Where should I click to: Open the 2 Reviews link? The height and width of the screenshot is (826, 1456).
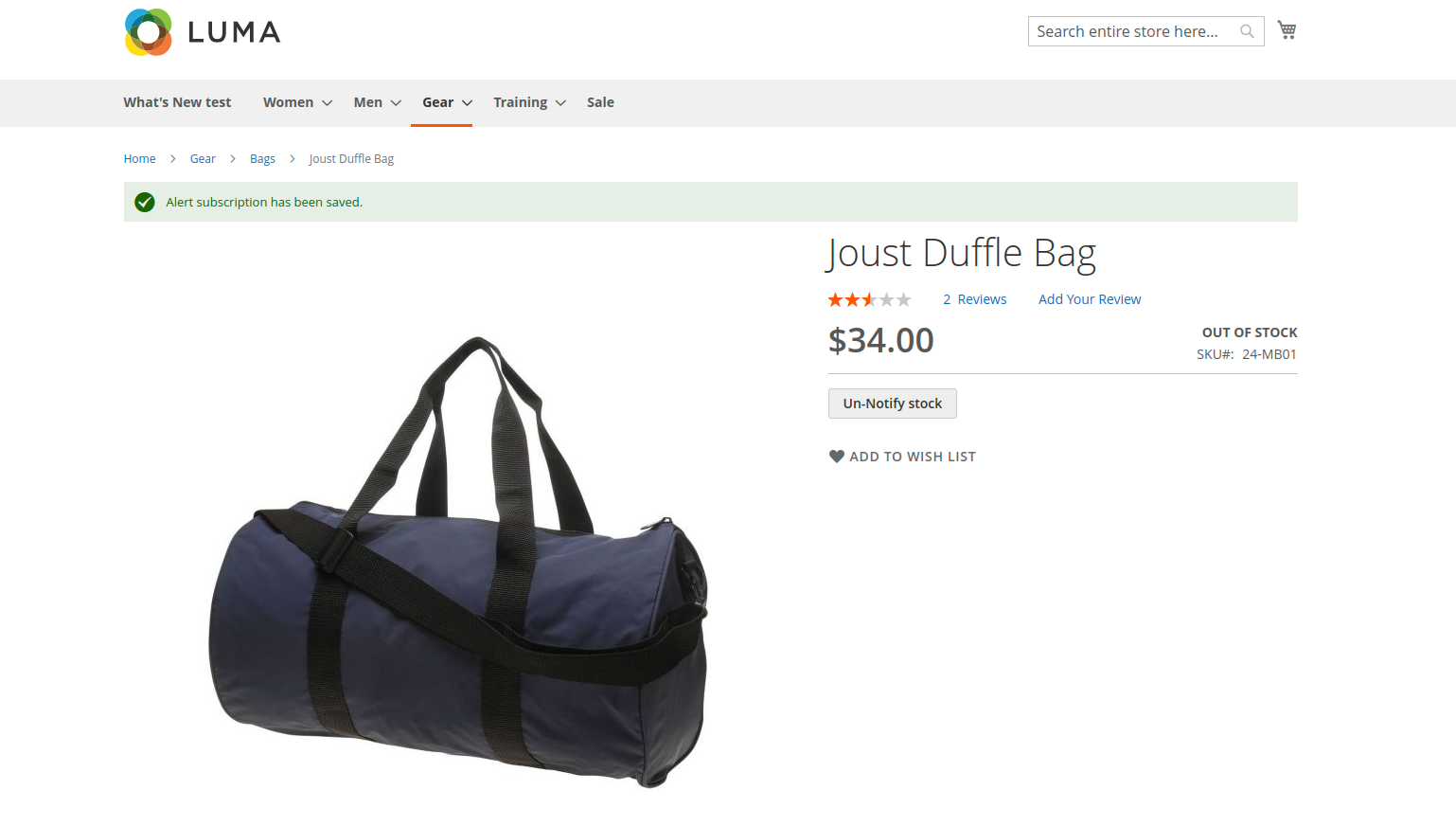[974, 299]
